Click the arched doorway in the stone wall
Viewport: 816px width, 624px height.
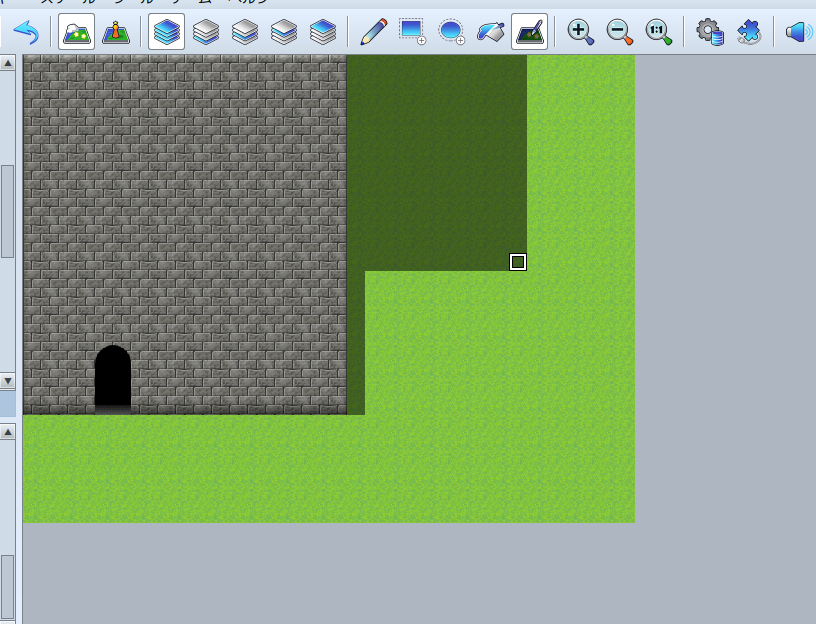(x=113, y=378)
